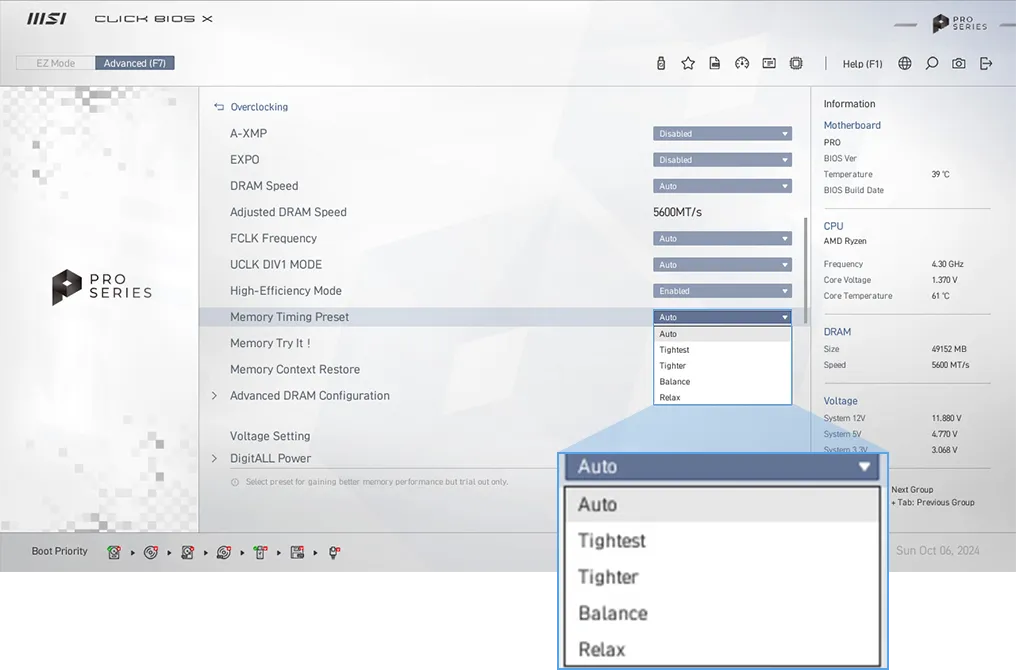The image size is (1016, 670).
Task: Click the save profile document icon
Action: pyautogui.click(x=715, y=64)
